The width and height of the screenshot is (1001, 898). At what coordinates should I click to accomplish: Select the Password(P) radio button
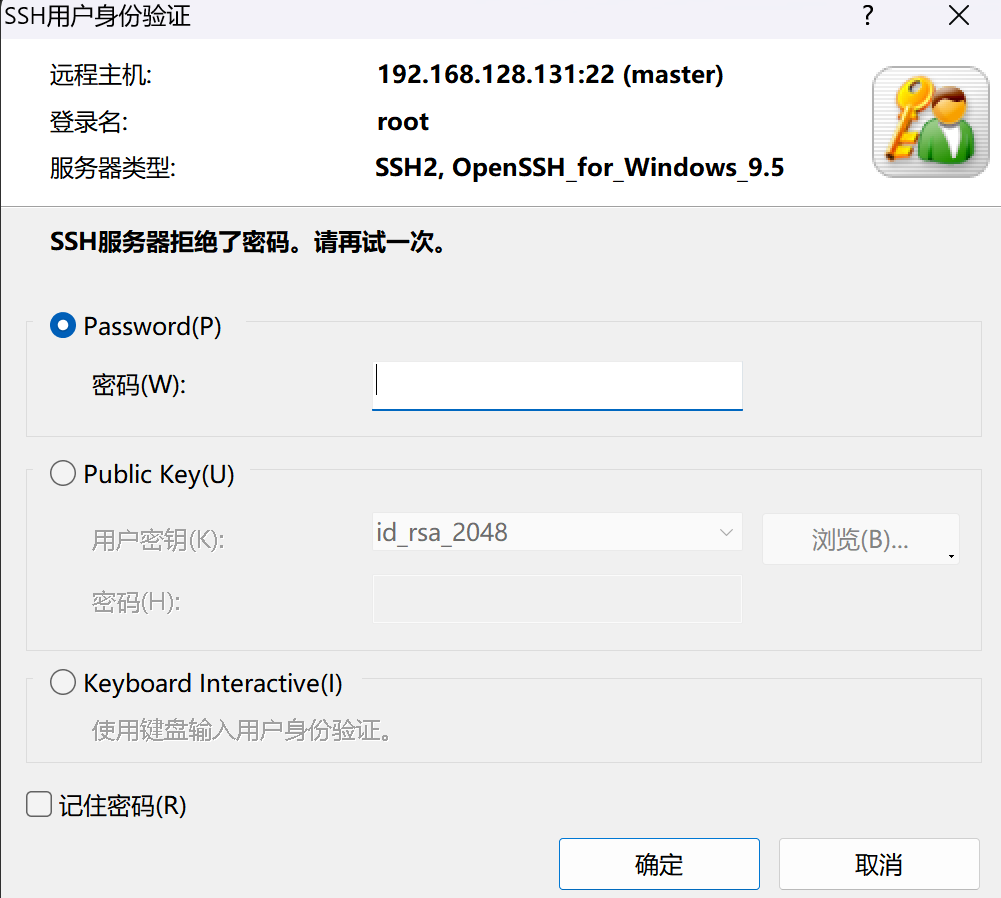(62, 325)
